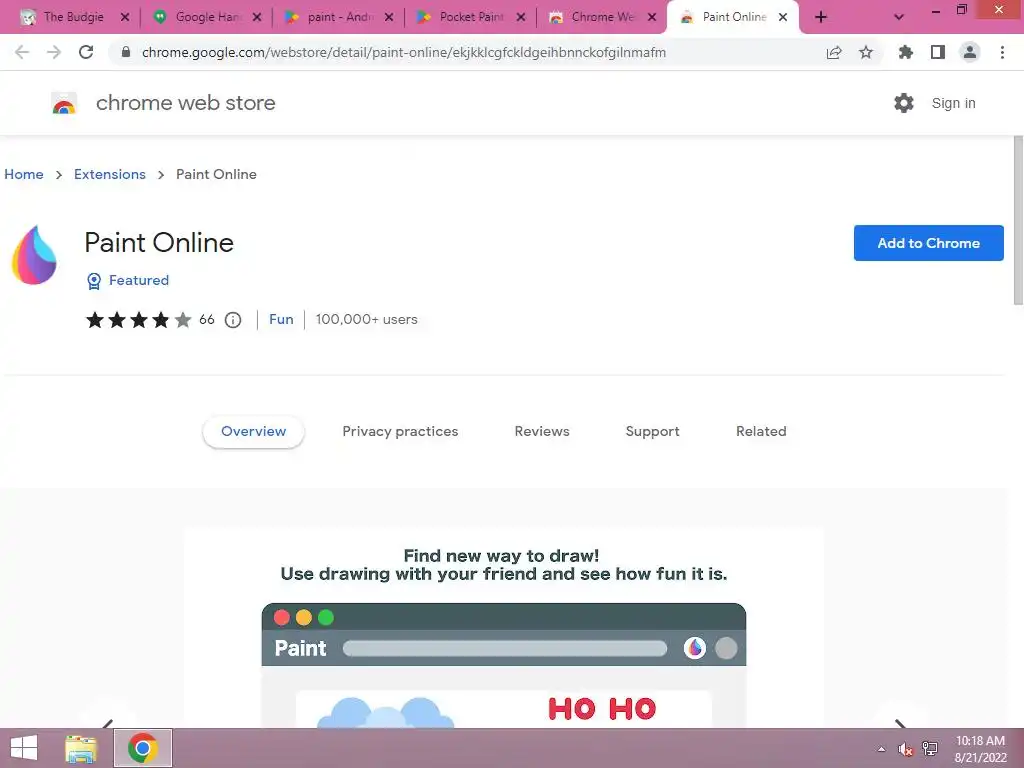Select the Overview tab
Viewport: 1024px width, 768px height.
click(x=253, y=432)
